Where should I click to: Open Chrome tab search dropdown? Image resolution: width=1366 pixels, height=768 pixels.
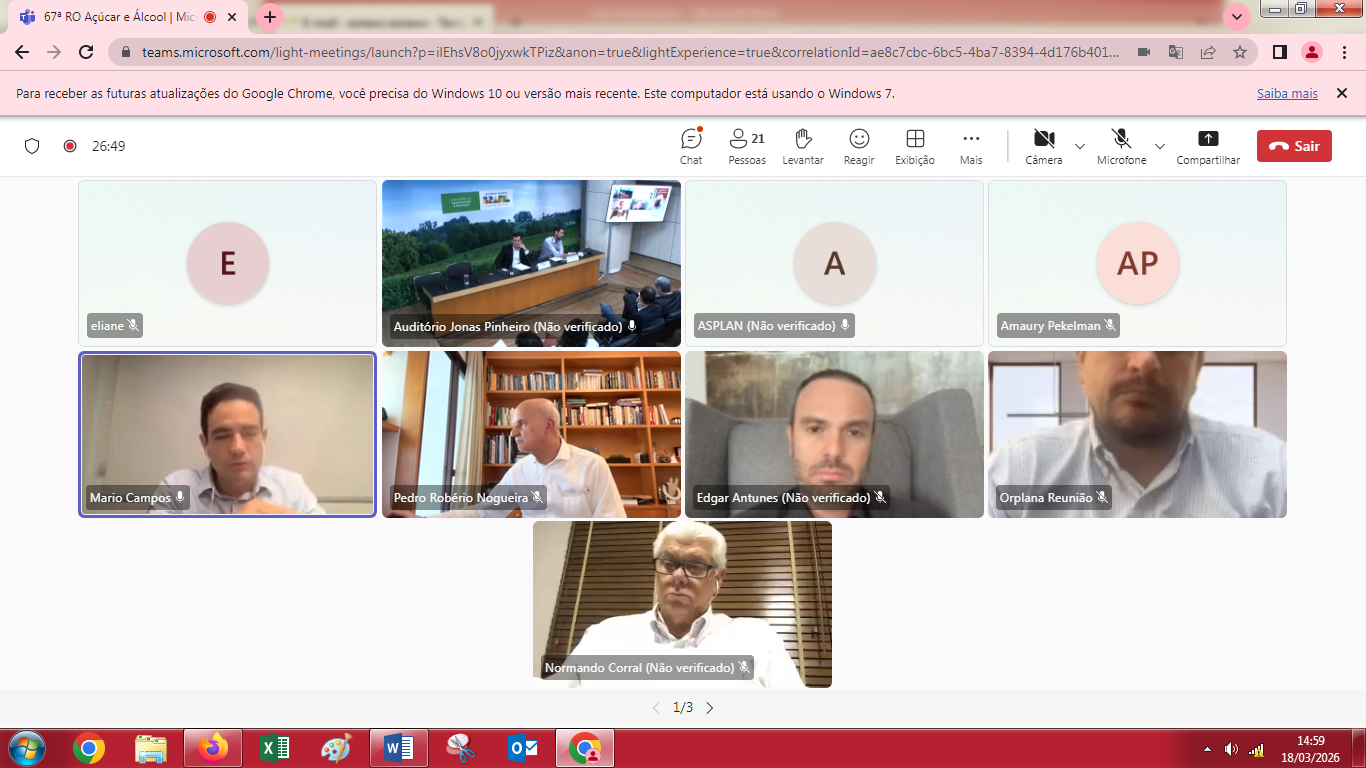tap(1237, 17)
